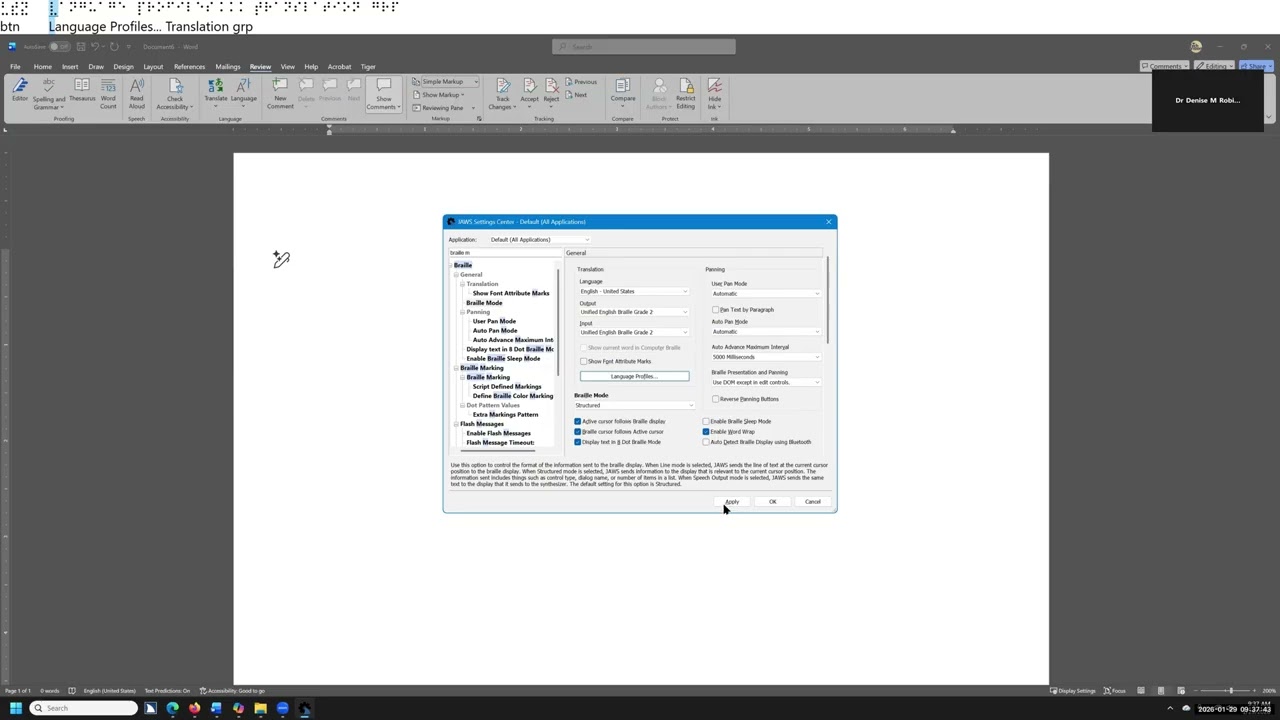Click the Word title bar Search field
This screenshot has width=1280, height=720.
pyautogui.click(x=643, y=46)
